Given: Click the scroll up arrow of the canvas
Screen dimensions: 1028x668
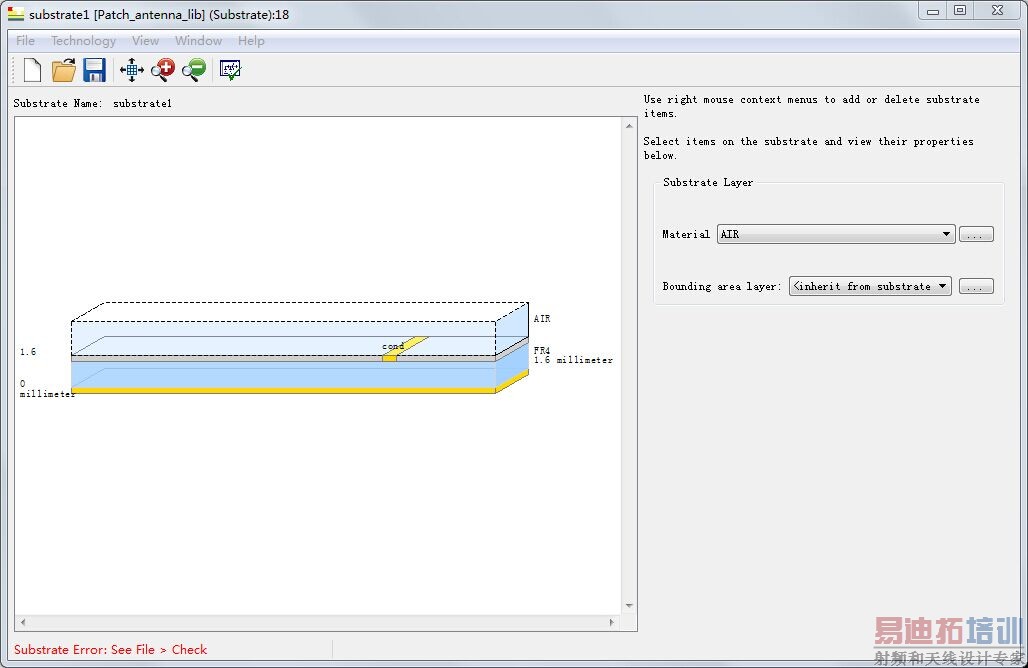Looking at the screenshot, I should [629, 125].
